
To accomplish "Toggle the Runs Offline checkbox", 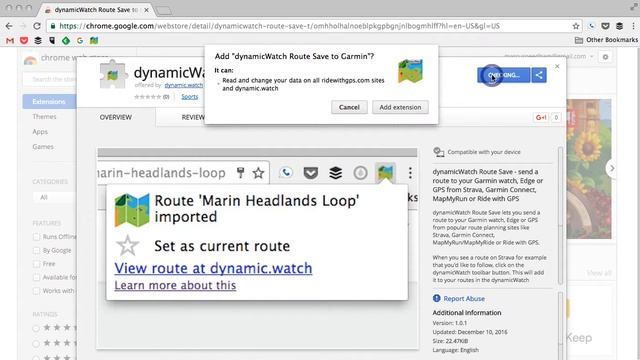I will [36, 237].
